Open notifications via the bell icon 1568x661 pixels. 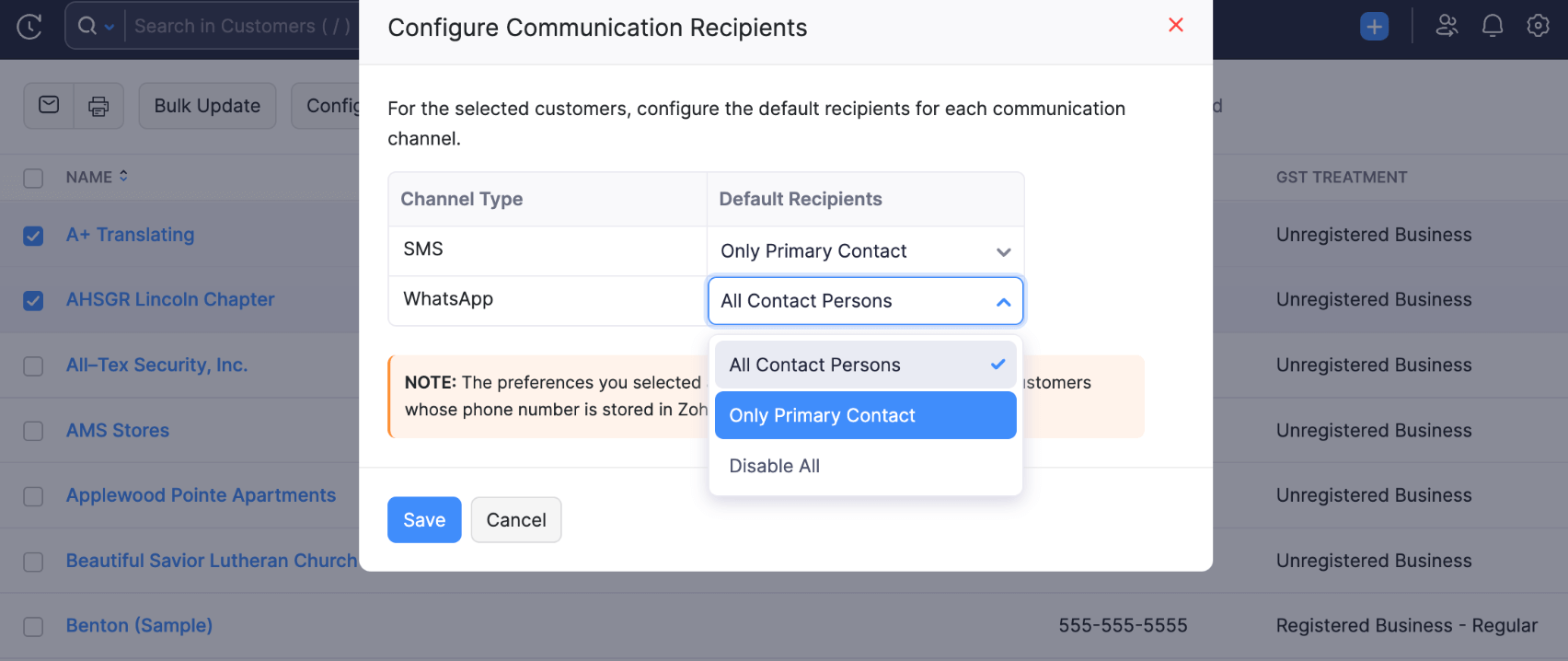pyautogui.click(x=1492, y=27)
